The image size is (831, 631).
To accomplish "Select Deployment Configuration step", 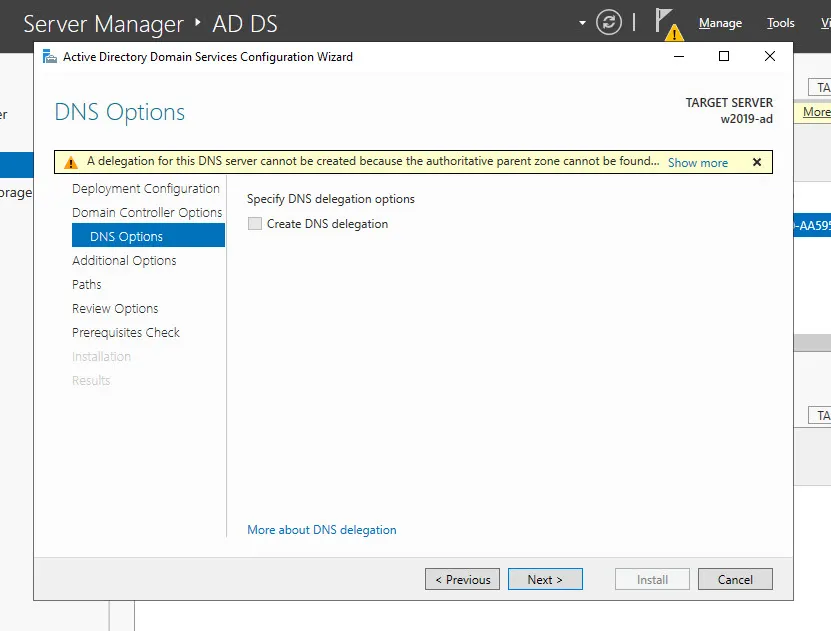I will 146,189.
